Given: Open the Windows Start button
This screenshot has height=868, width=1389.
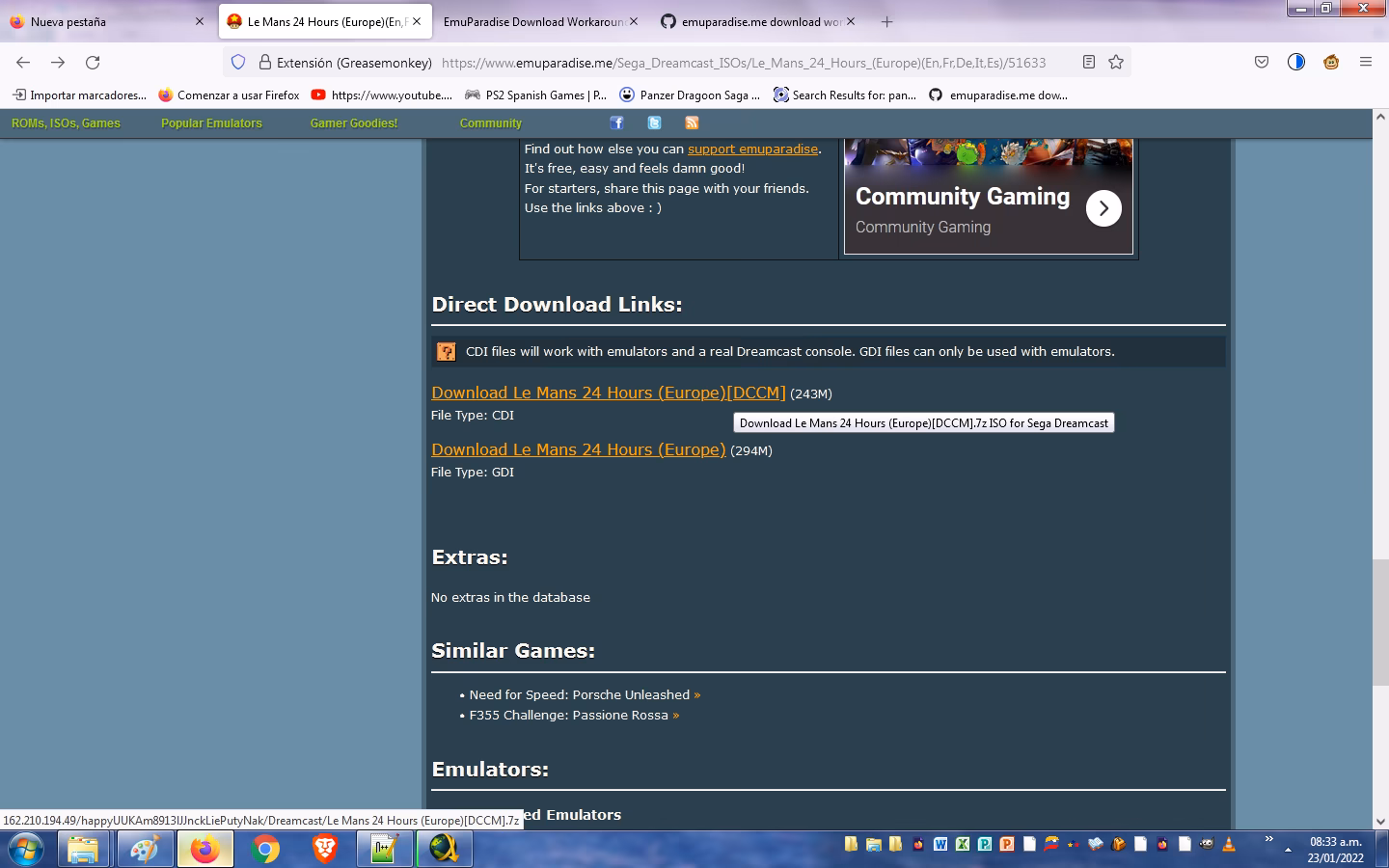Looking at the screenshot, I should pos(26,849).
